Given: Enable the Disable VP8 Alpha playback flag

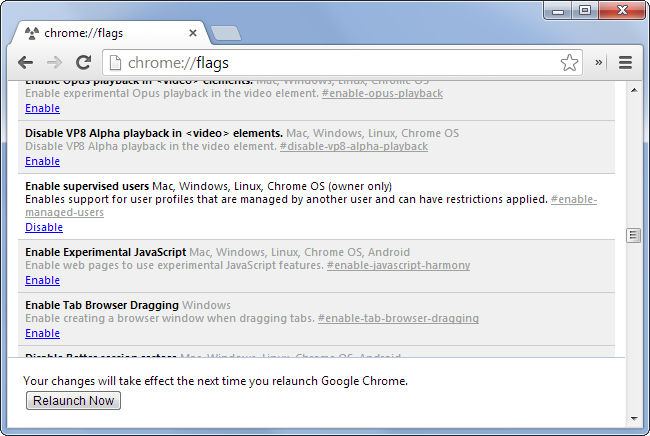Looking at the screenshot, I should pyautogui.click(x=42, y=161).
